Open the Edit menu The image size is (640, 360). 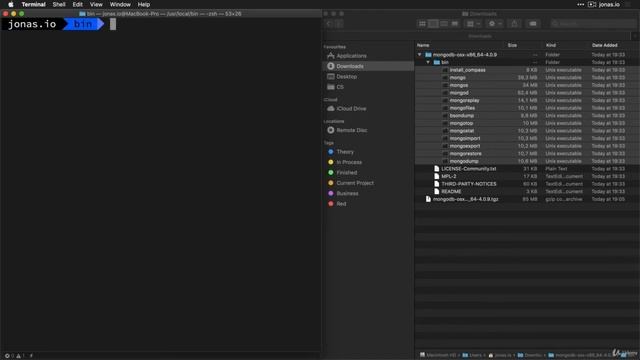pyautogui.click(x=78, y=4)
